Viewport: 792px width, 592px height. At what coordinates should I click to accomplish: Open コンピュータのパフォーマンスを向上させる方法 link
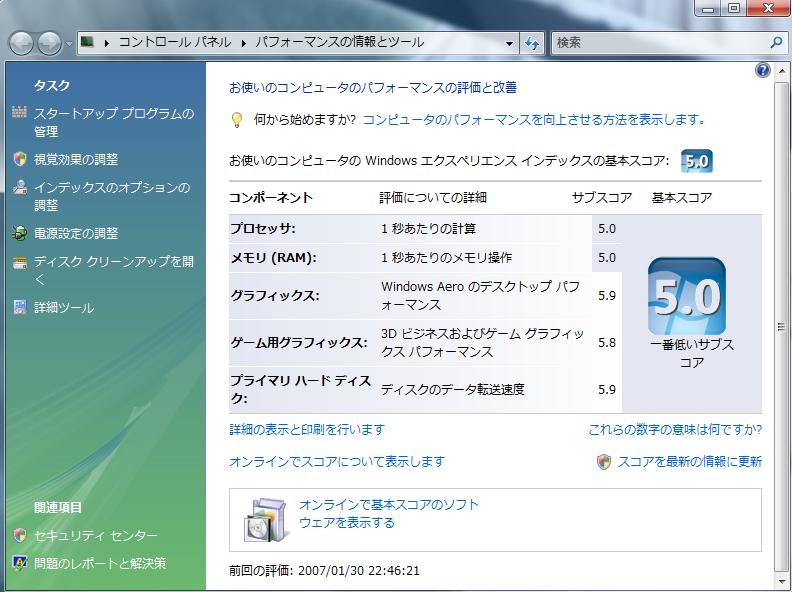click(x=534, y=120)
